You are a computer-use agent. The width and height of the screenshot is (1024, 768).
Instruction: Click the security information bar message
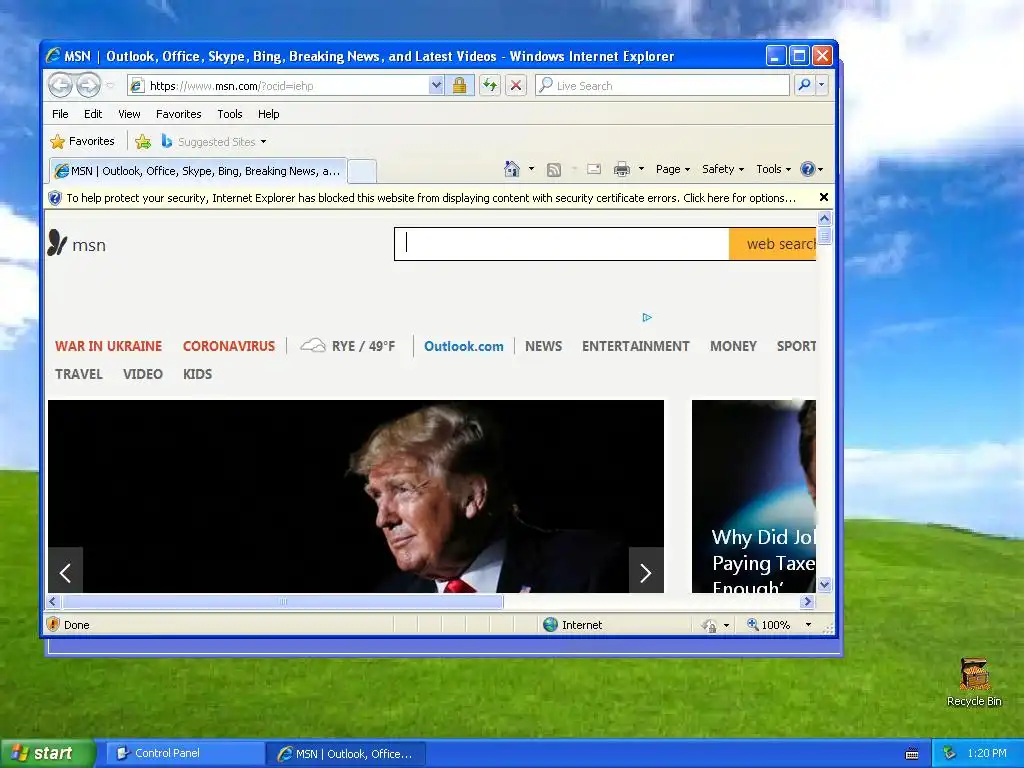coord(431,198)
